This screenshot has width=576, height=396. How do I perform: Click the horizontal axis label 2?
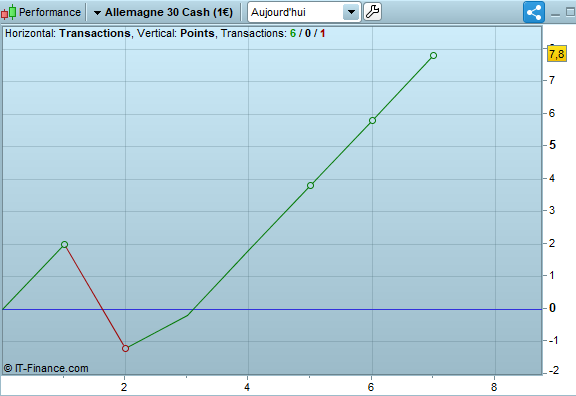point(124,387)
